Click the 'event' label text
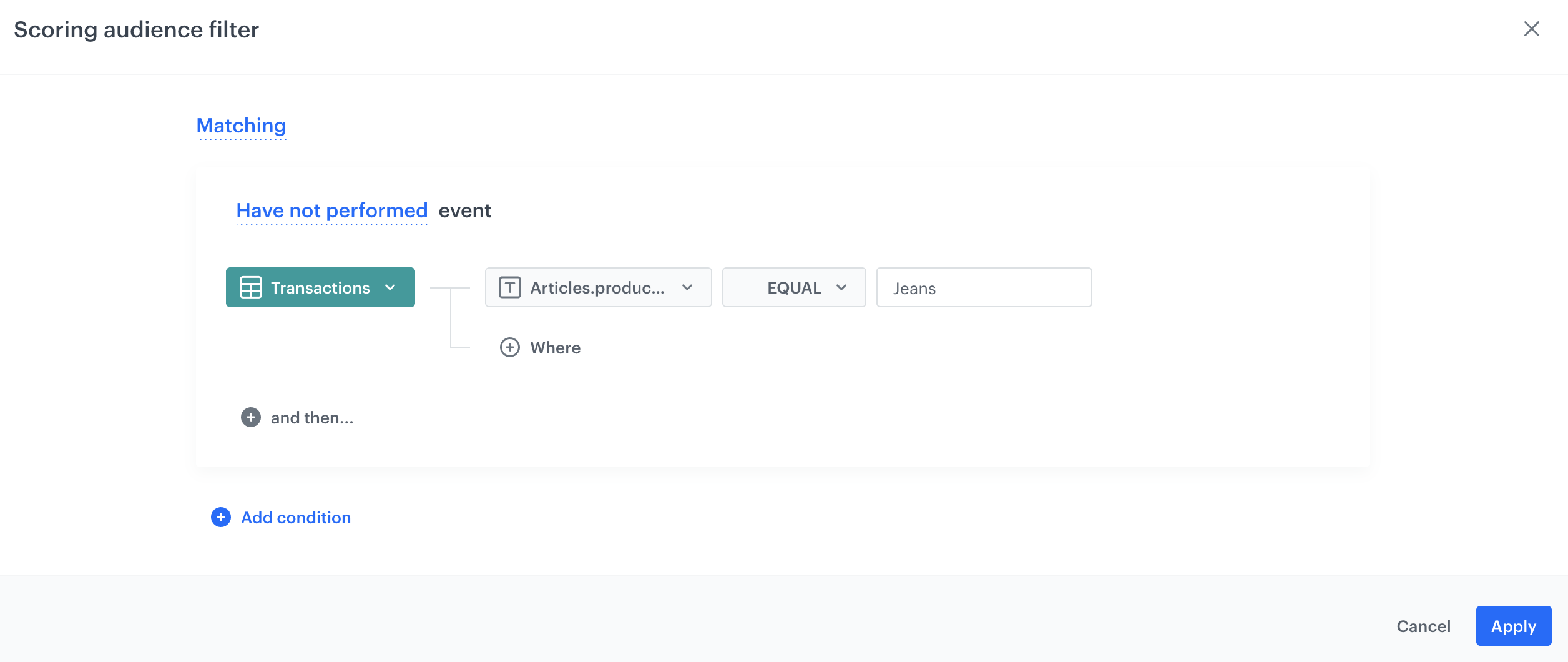Image resolution: width=1568 pixels, height=662 pixels. click(465, 211)
